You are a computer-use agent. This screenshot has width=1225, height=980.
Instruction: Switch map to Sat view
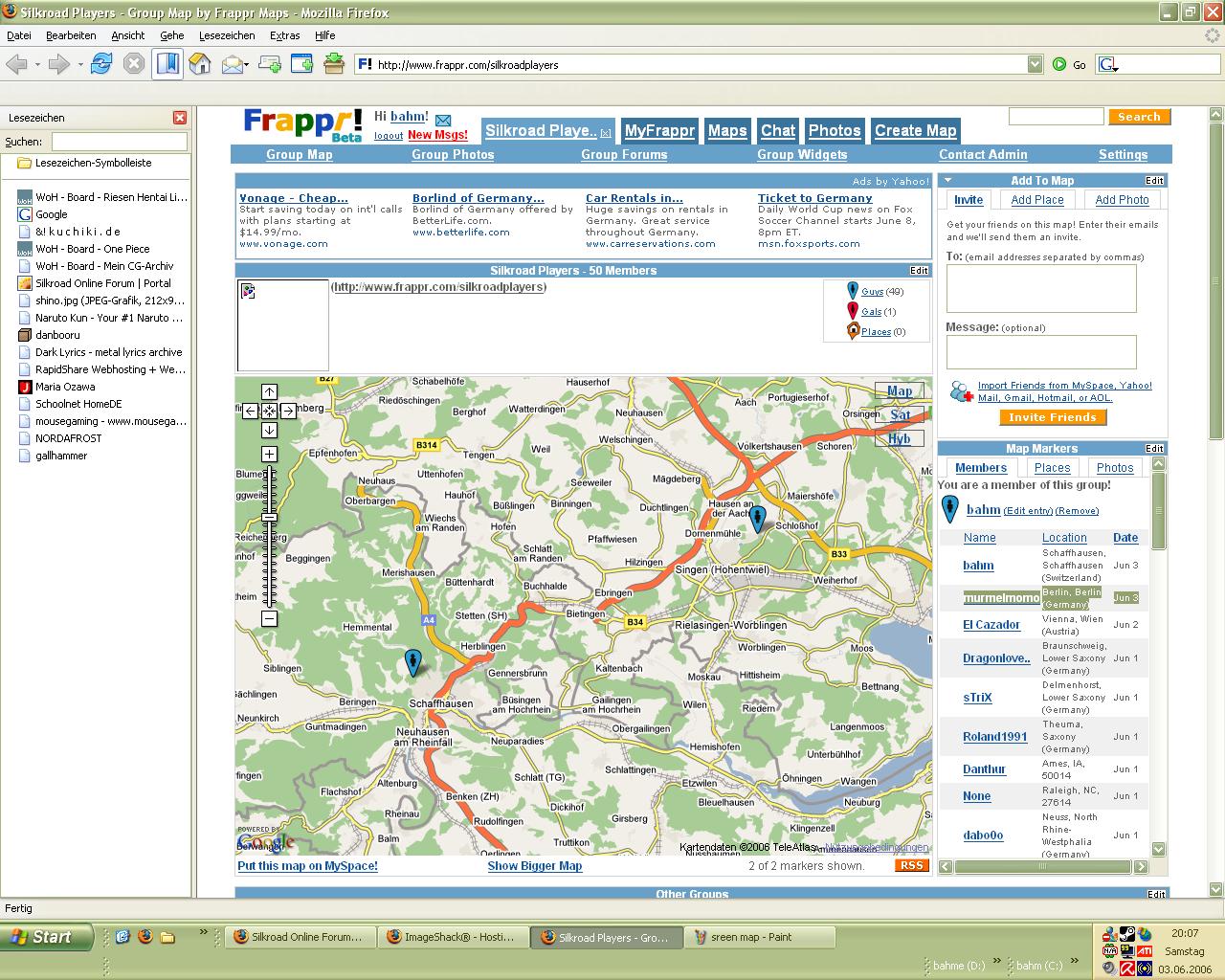click(901, 414)
